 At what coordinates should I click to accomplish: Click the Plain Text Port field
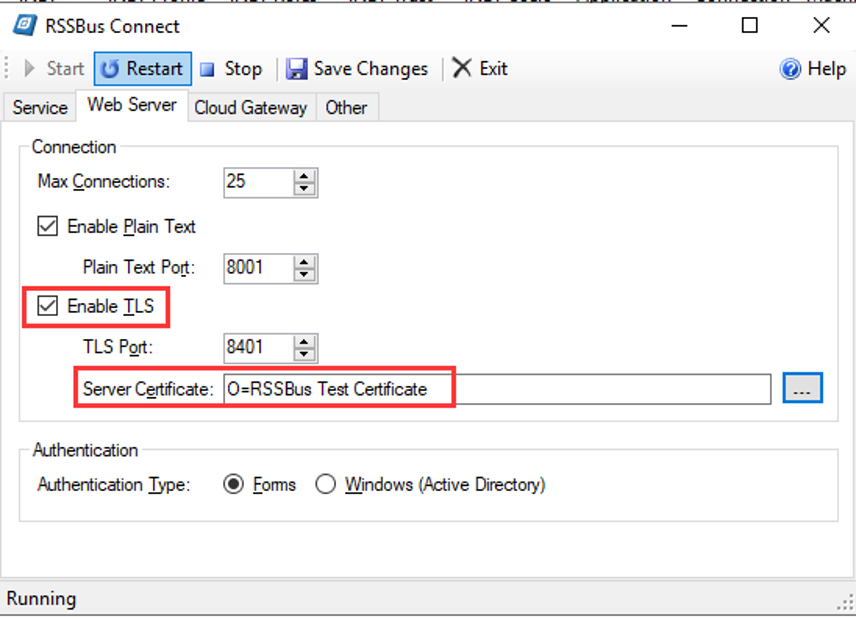coord(258,268)
